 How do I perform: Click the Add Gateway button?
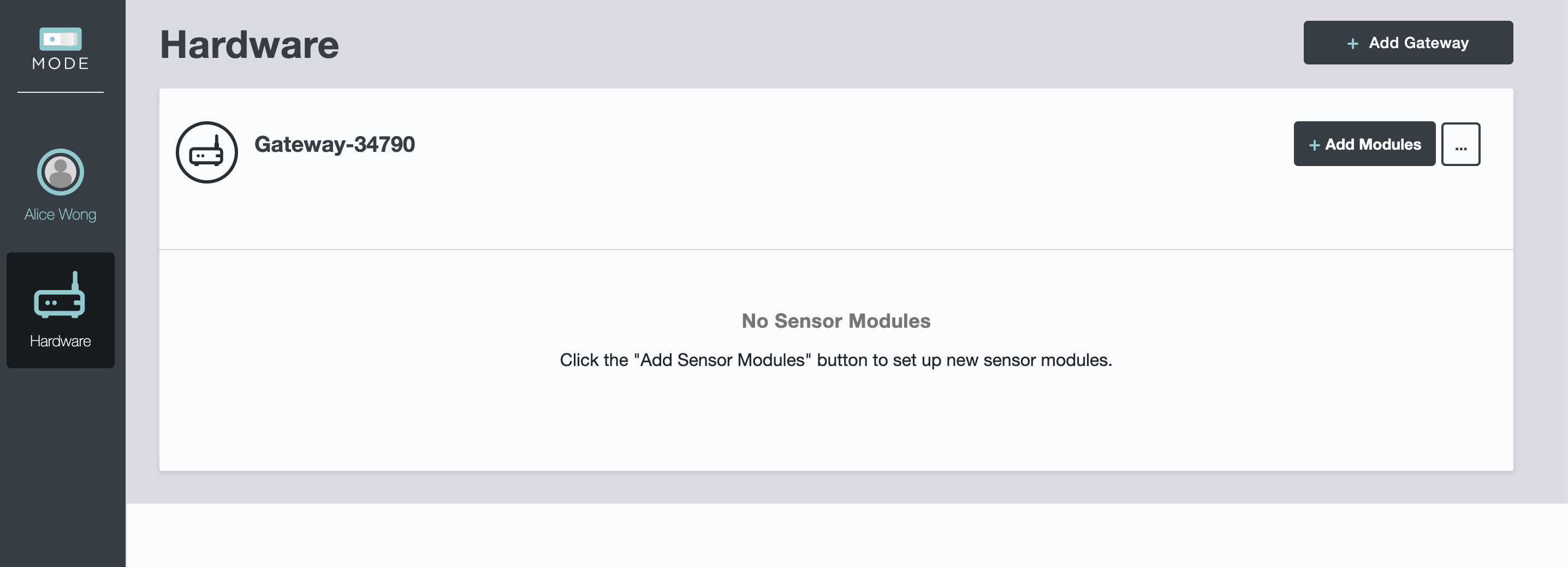1408,43
